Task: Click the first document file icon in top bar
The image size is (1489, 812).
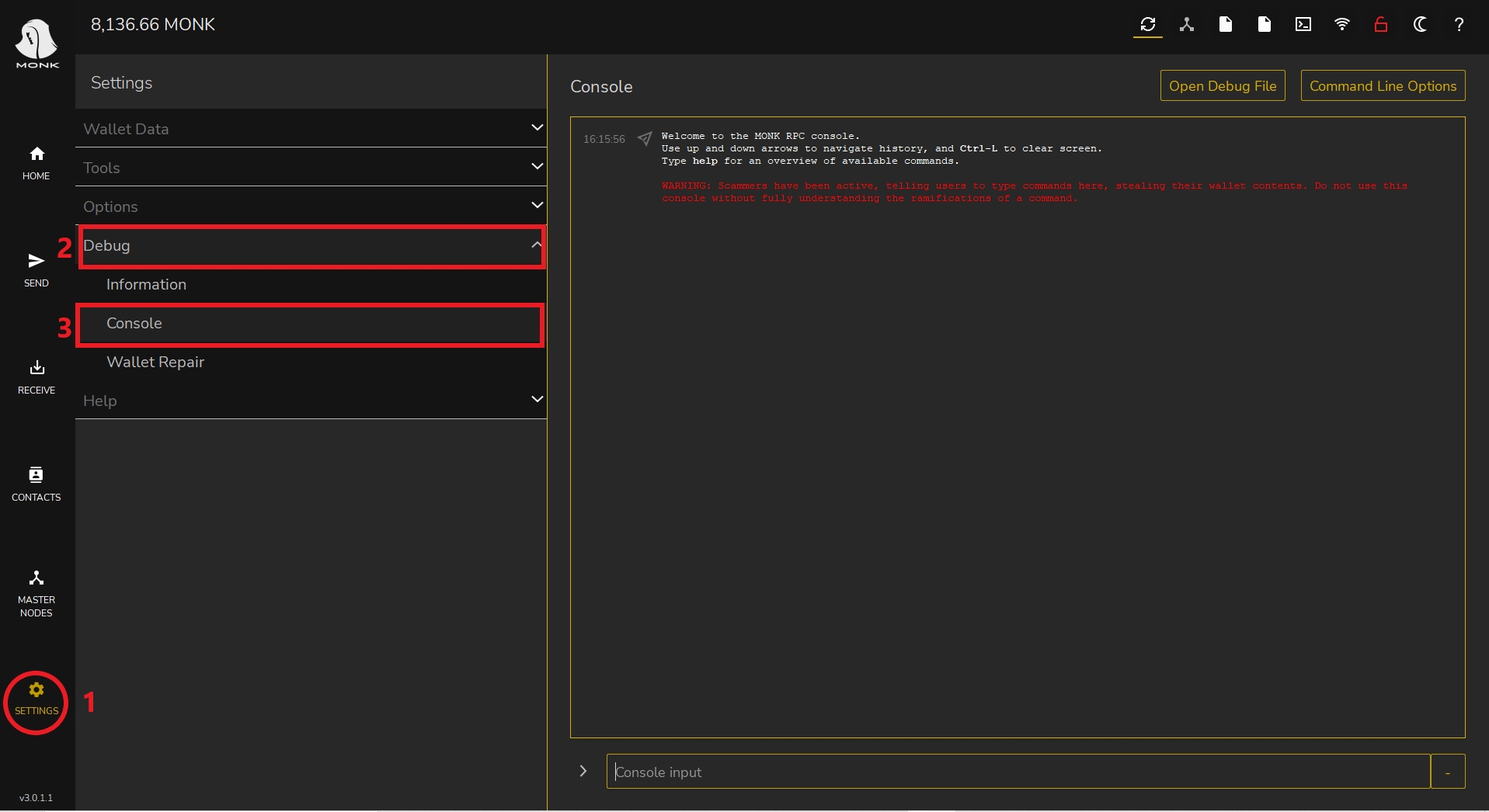Action: point(1226,24)
